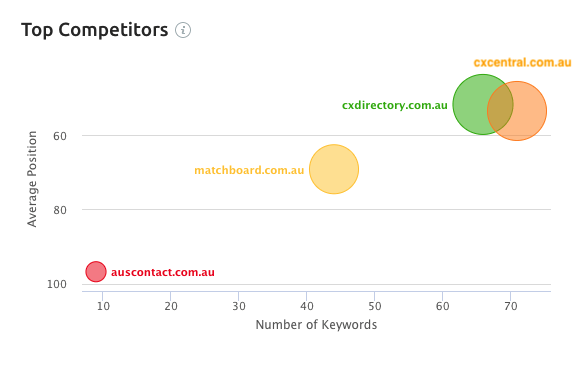Image resolution: width=584 pixels, height=365 pixels.
Task: Click the 100 tick on Average Position axis
Action: click(57, 285)
